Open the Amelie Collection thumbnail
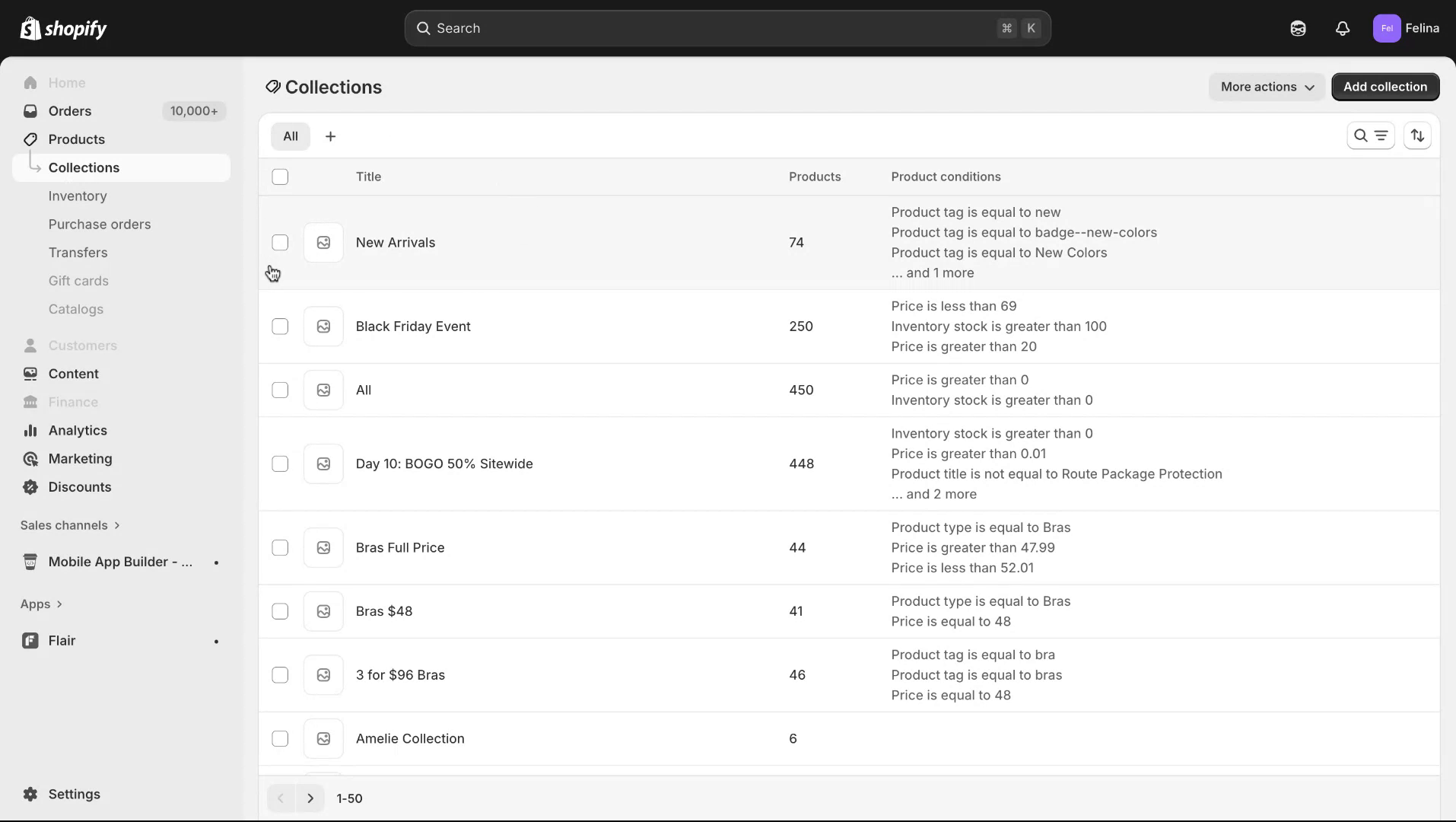 point(323,738)
